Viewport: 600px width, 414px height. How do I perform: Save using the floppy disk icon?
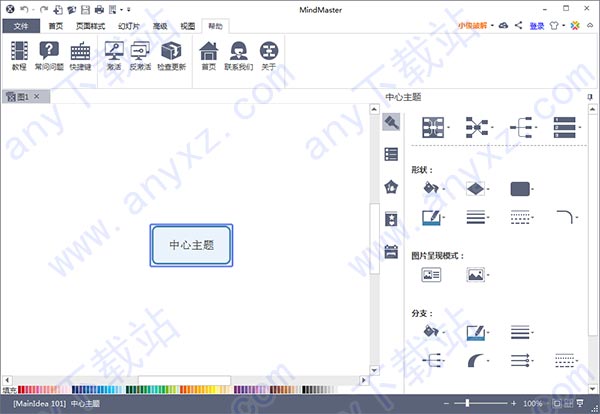(x=85, y=10)
